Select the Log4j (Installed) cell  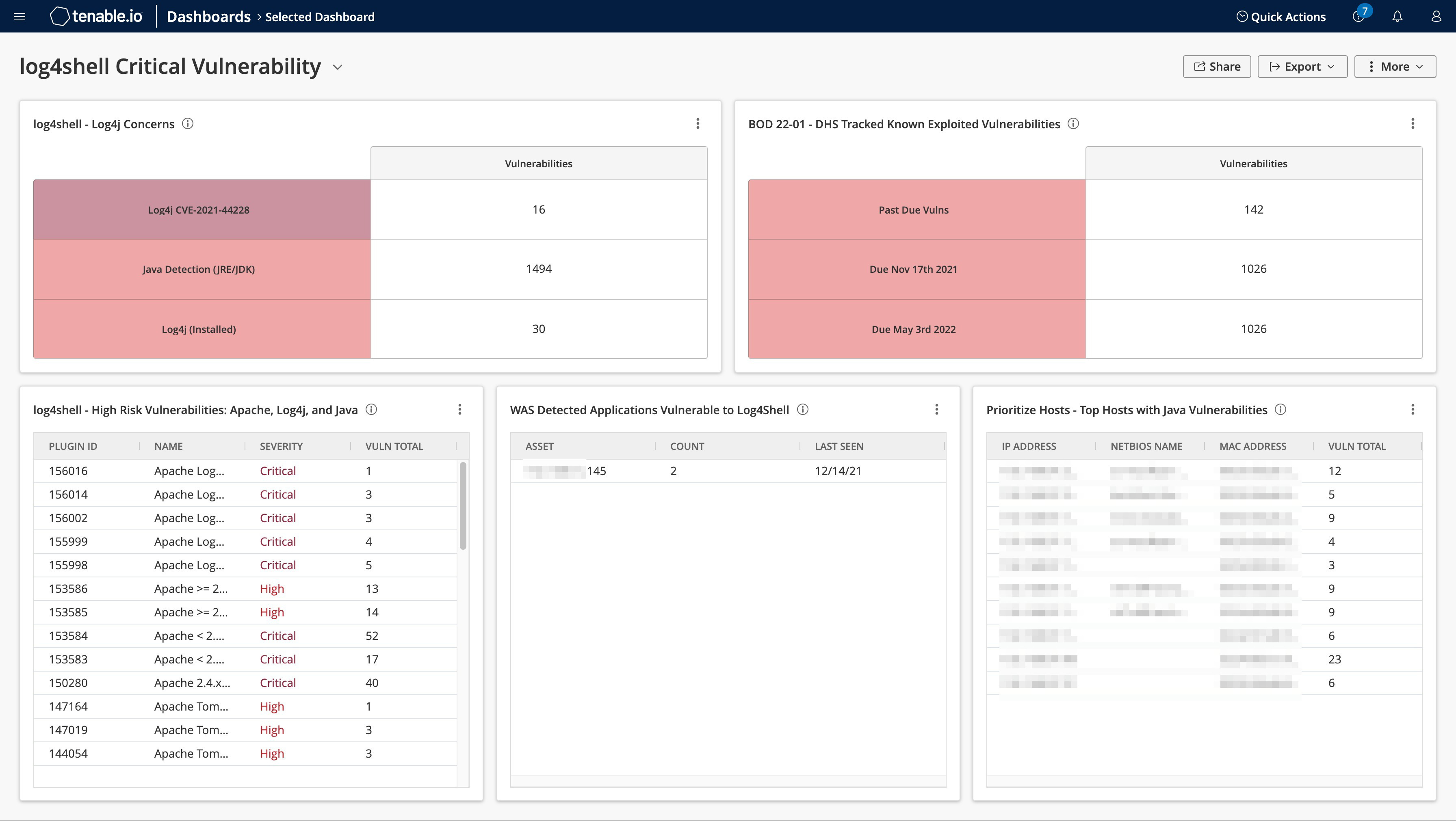tap(202, 329)
